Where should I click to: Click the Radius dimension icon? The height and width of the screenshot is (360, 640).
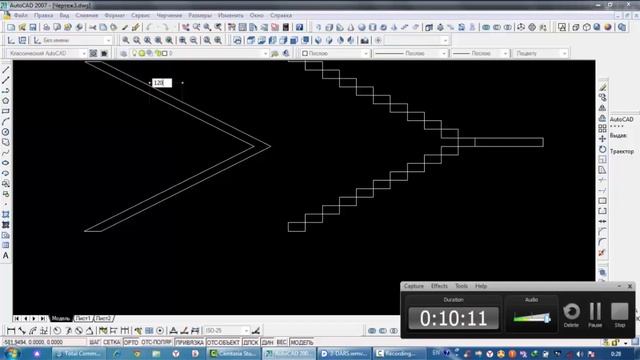click(x=57, y=331)
